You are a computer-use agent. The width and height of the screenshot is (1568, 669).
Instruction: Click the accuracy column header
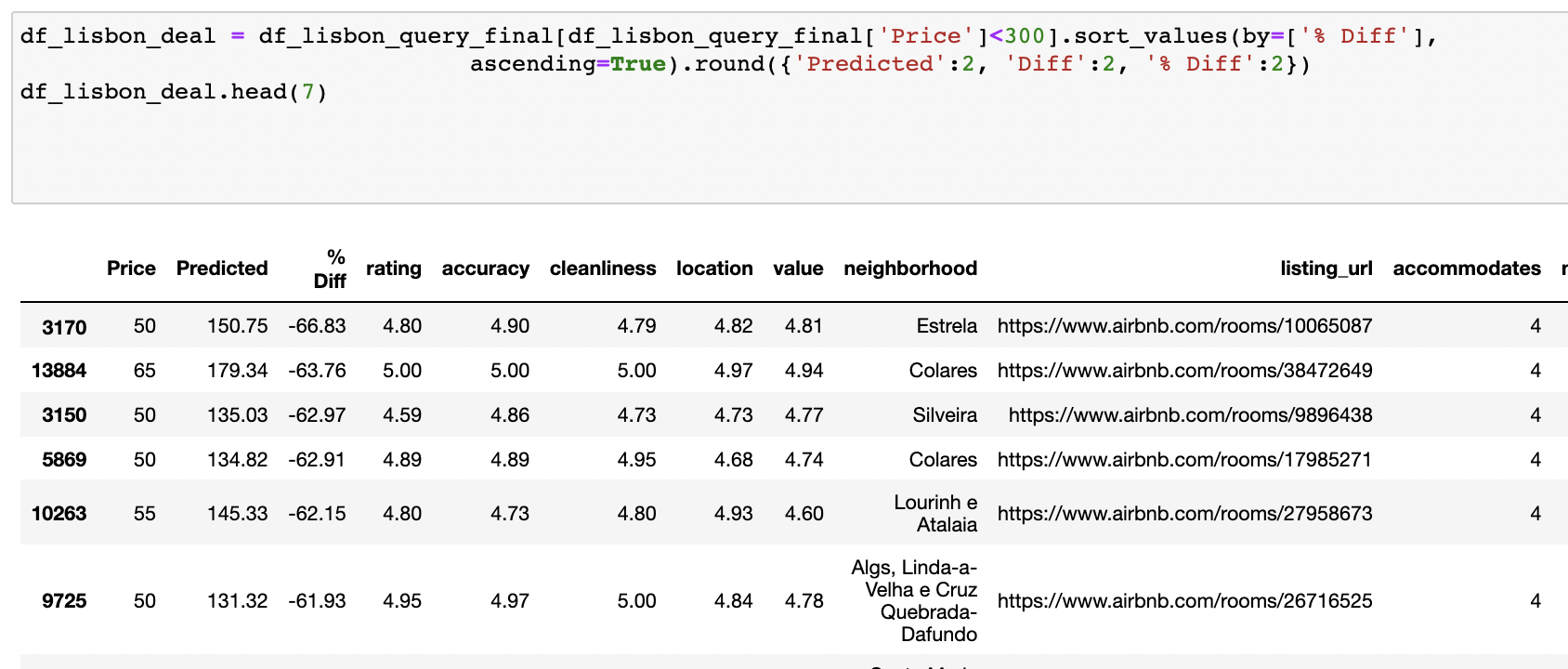[x=486, y=269]
